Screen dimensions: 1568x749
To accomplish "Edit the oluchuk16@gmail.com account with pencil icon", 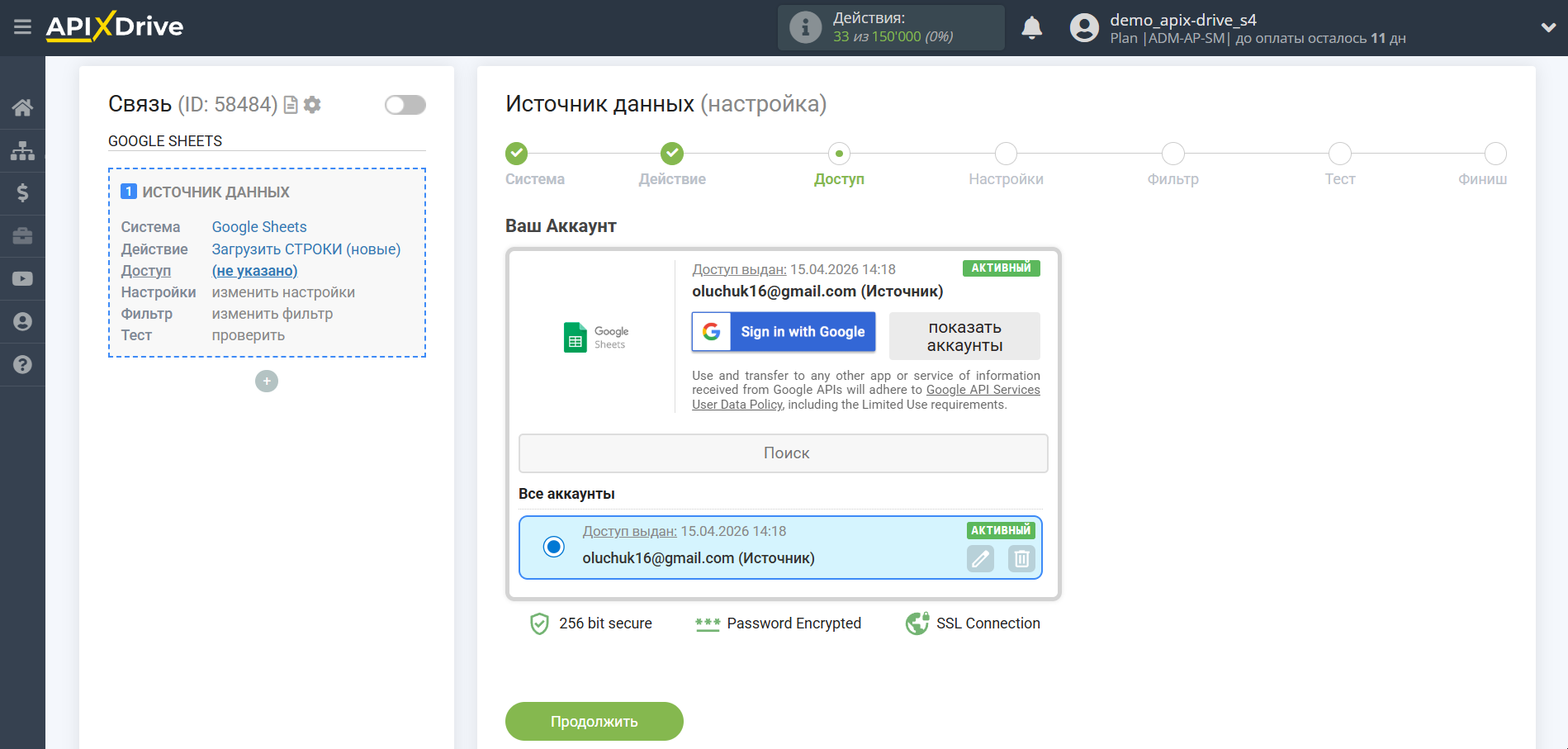I will tap(980, 559).
